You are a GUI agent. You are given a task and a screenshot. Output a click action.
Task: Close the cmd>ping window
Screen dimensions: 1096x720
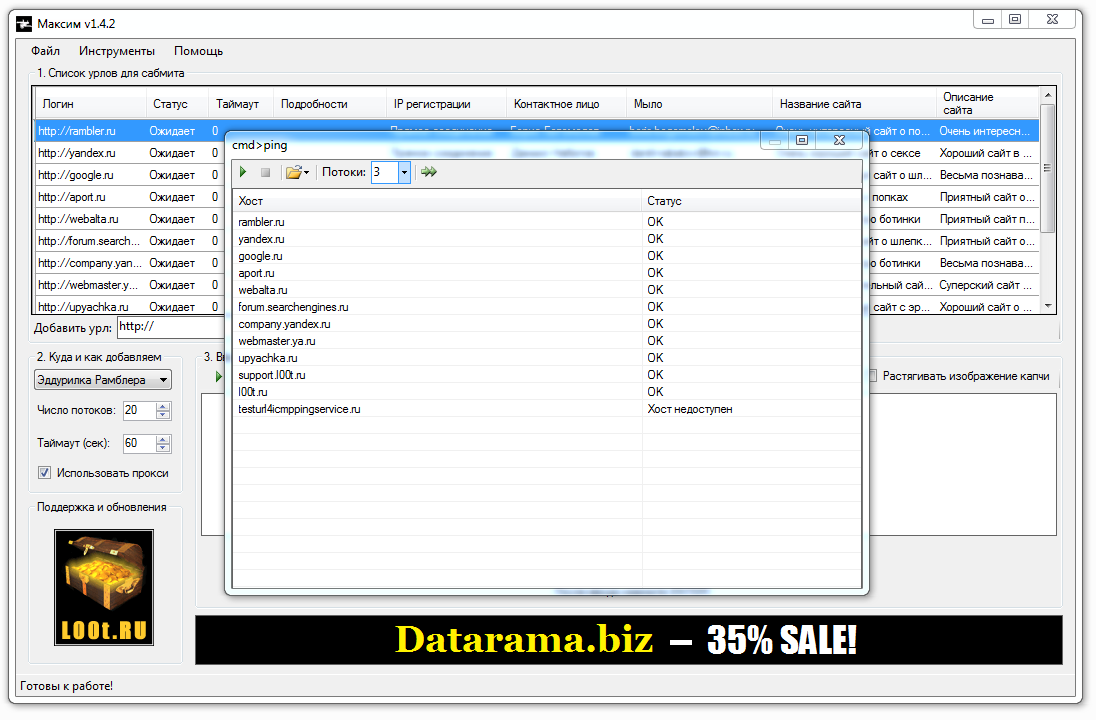pyautogui.click(x=838, y=141)
